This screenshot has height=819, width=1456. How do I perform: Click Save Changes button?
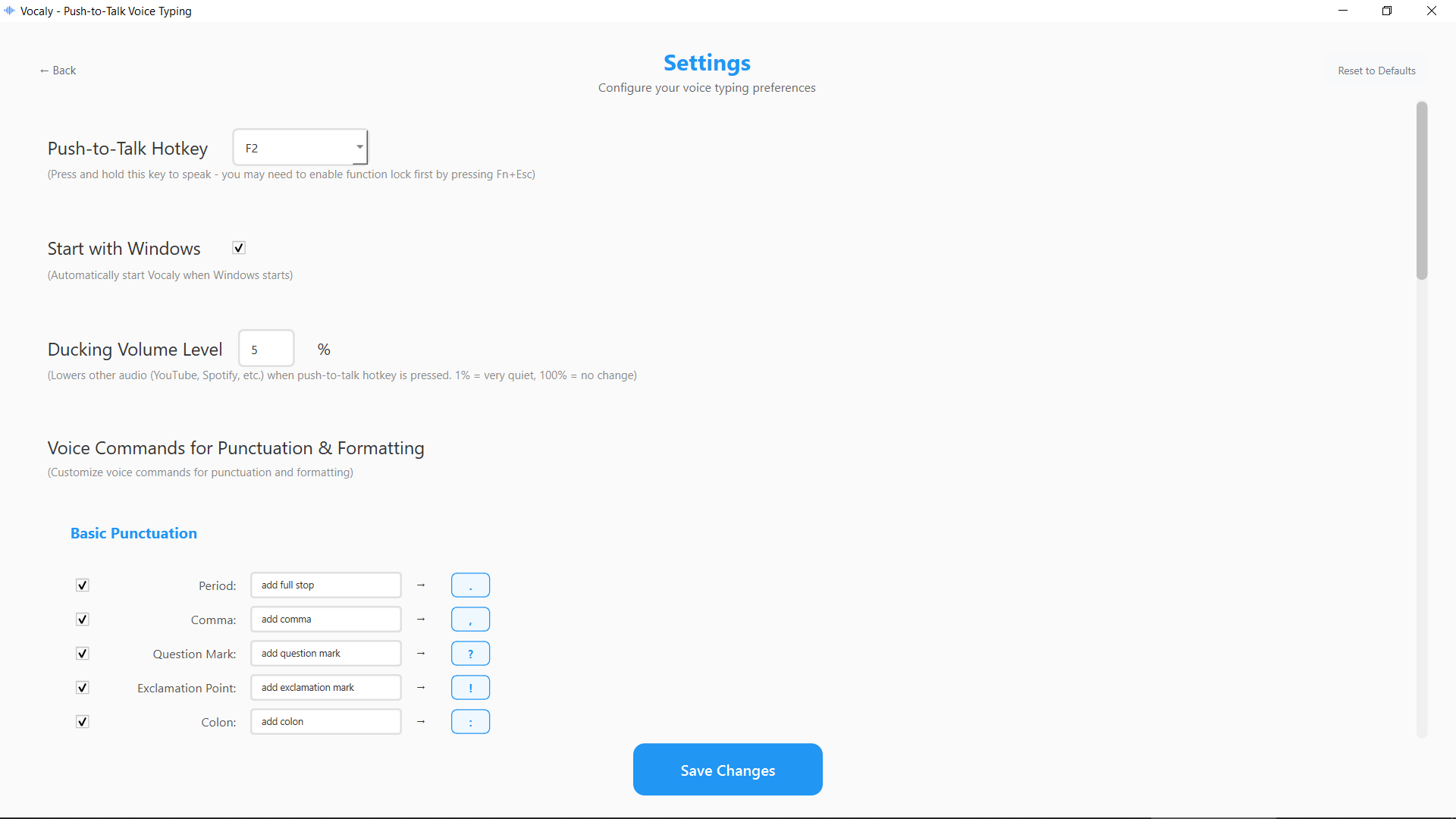coord(727,770)
